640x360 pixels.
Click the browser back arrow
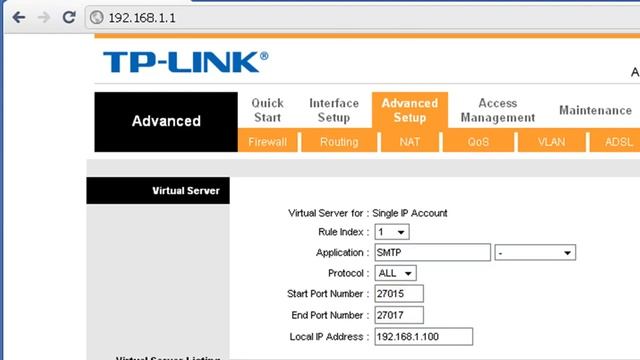point(19,17)
